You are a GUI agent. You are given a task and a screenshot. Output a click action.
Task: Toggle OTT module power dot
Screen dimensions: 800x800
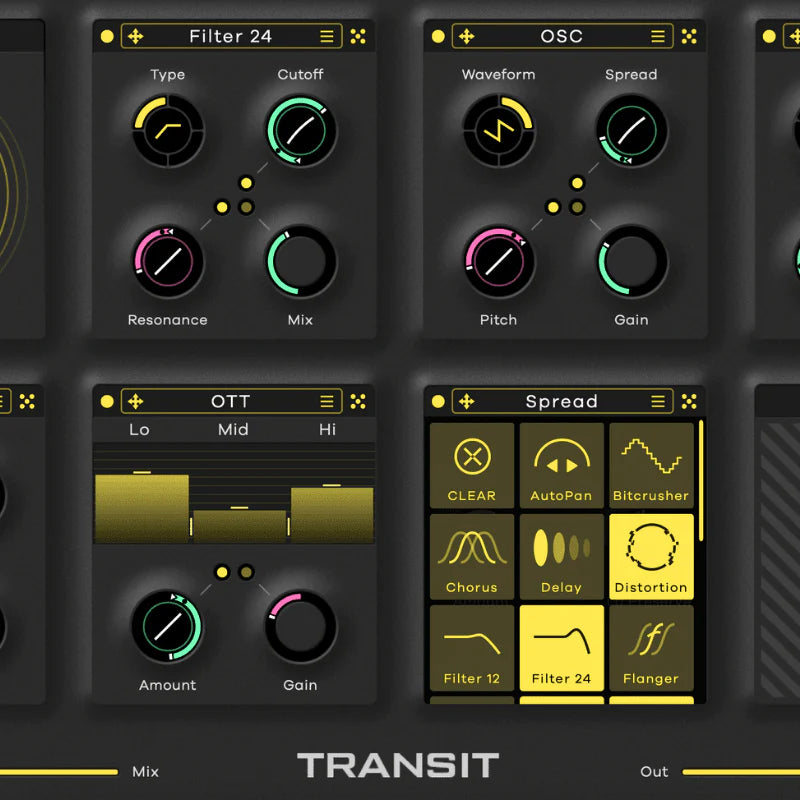tap(107, 402)
